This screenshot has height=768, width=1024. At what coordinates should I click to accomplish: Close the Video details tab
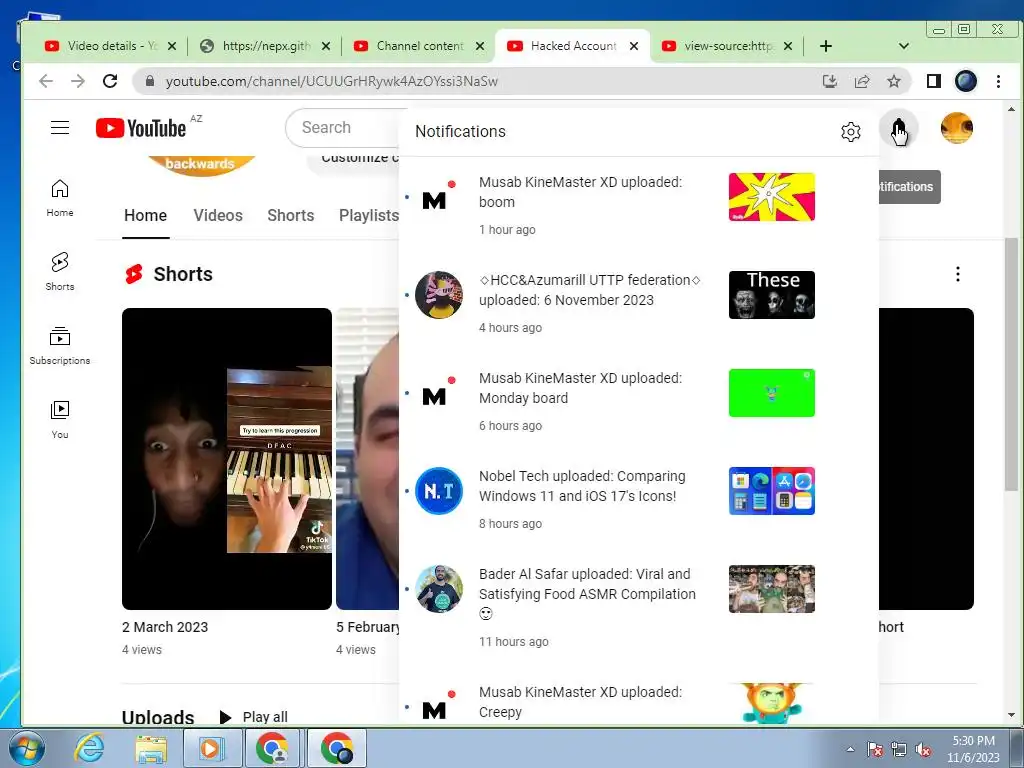[x=171, y=46]
